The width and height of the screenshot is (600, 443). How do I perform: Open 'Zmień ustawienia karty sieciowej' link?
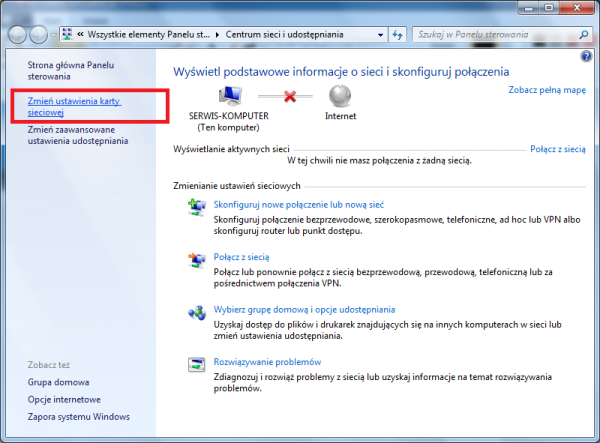[74, 107]
